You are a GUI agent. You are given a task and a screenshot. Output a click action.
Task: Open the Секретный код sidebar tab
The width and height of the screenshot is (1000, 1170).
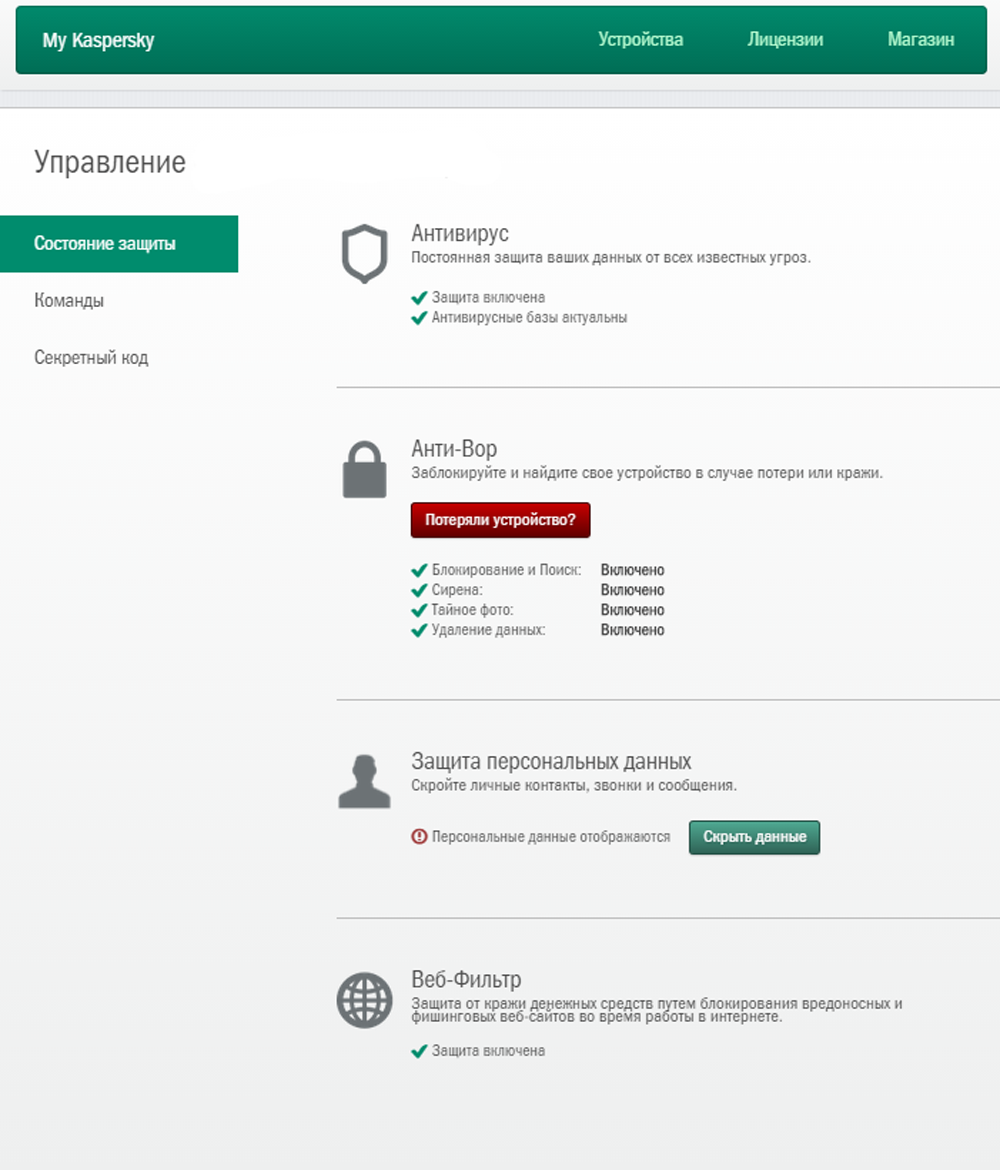pos(91,357)
